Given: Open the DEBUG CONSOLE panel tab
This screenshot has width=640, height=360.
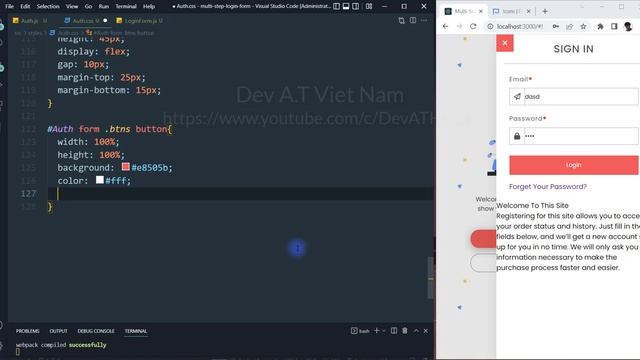Looking at the screenshot, I should [x=96, y=331].
